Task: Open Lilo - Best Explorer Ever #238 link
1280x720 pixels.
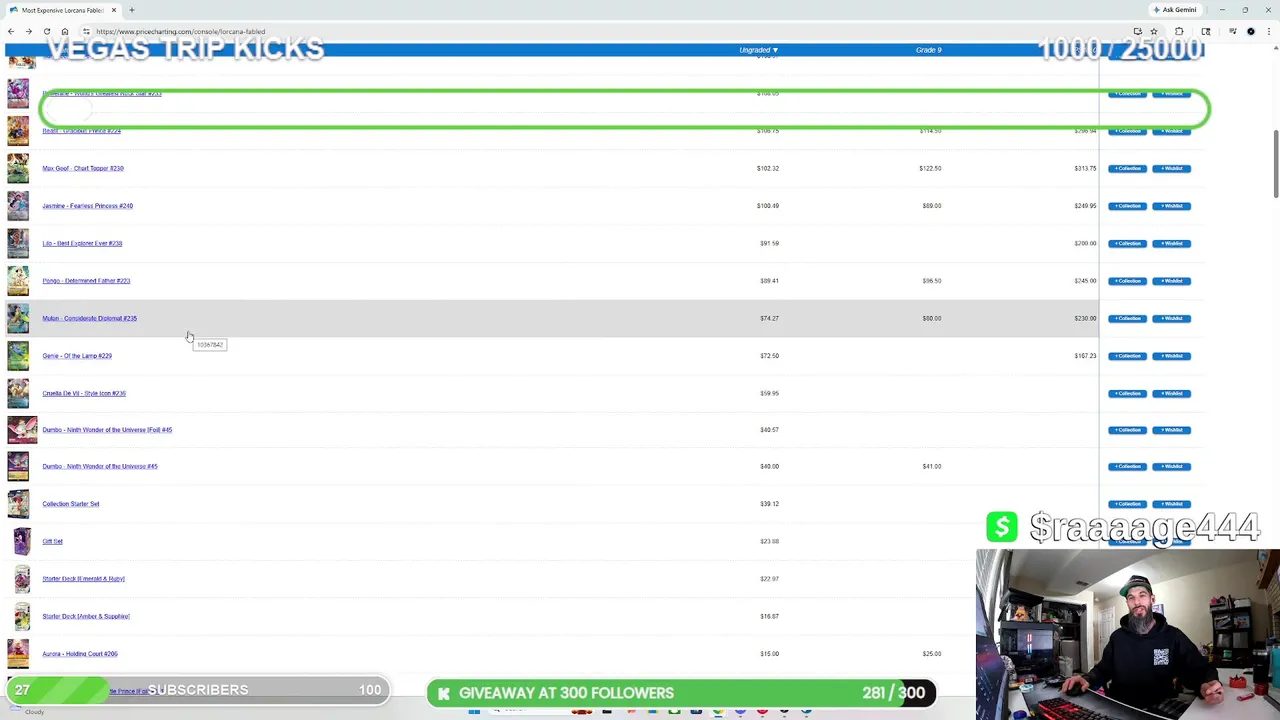Action: click(x=82, y=243)
